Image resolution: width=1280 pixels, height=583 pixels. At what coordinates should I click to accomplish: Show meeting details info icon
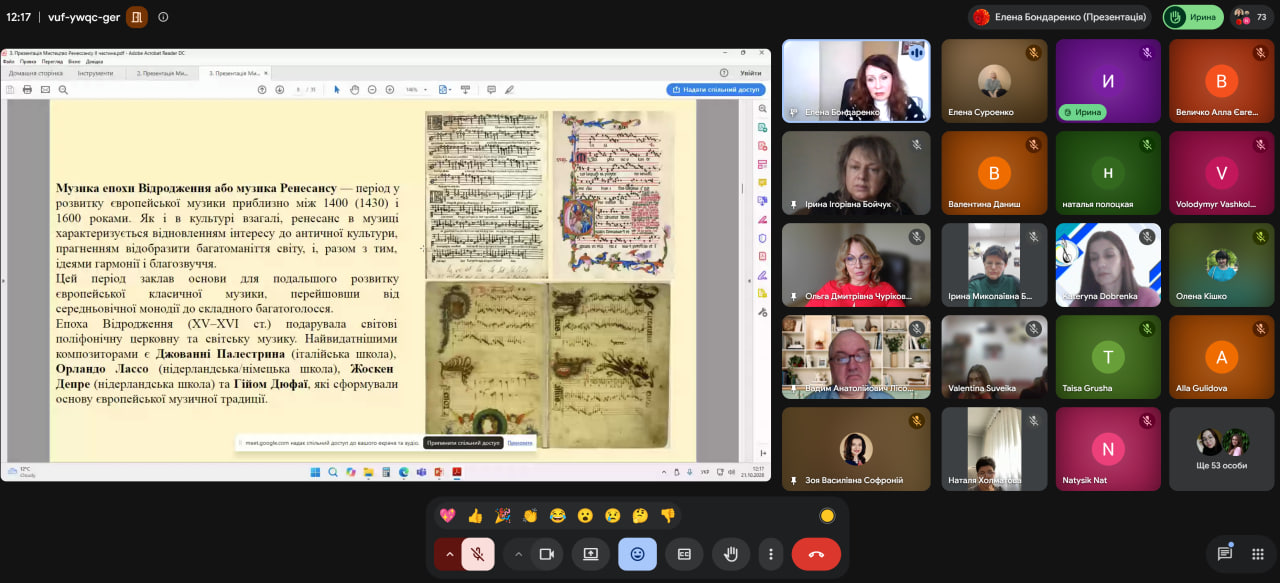click(163, 17)
